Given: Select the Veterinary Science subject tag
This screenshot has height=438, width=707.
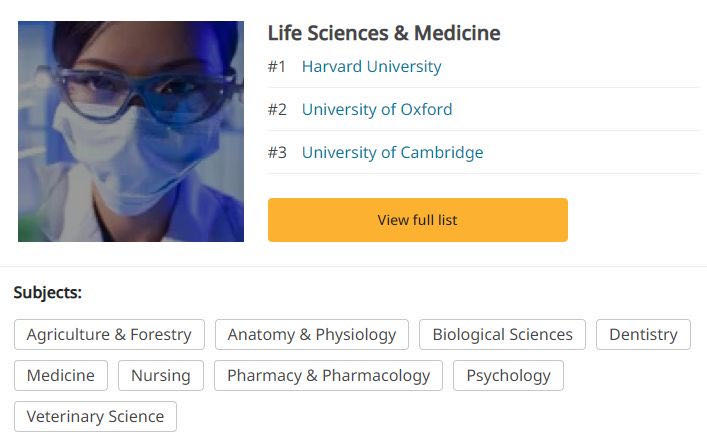Looking at the screenshot, I should (95, 416).
